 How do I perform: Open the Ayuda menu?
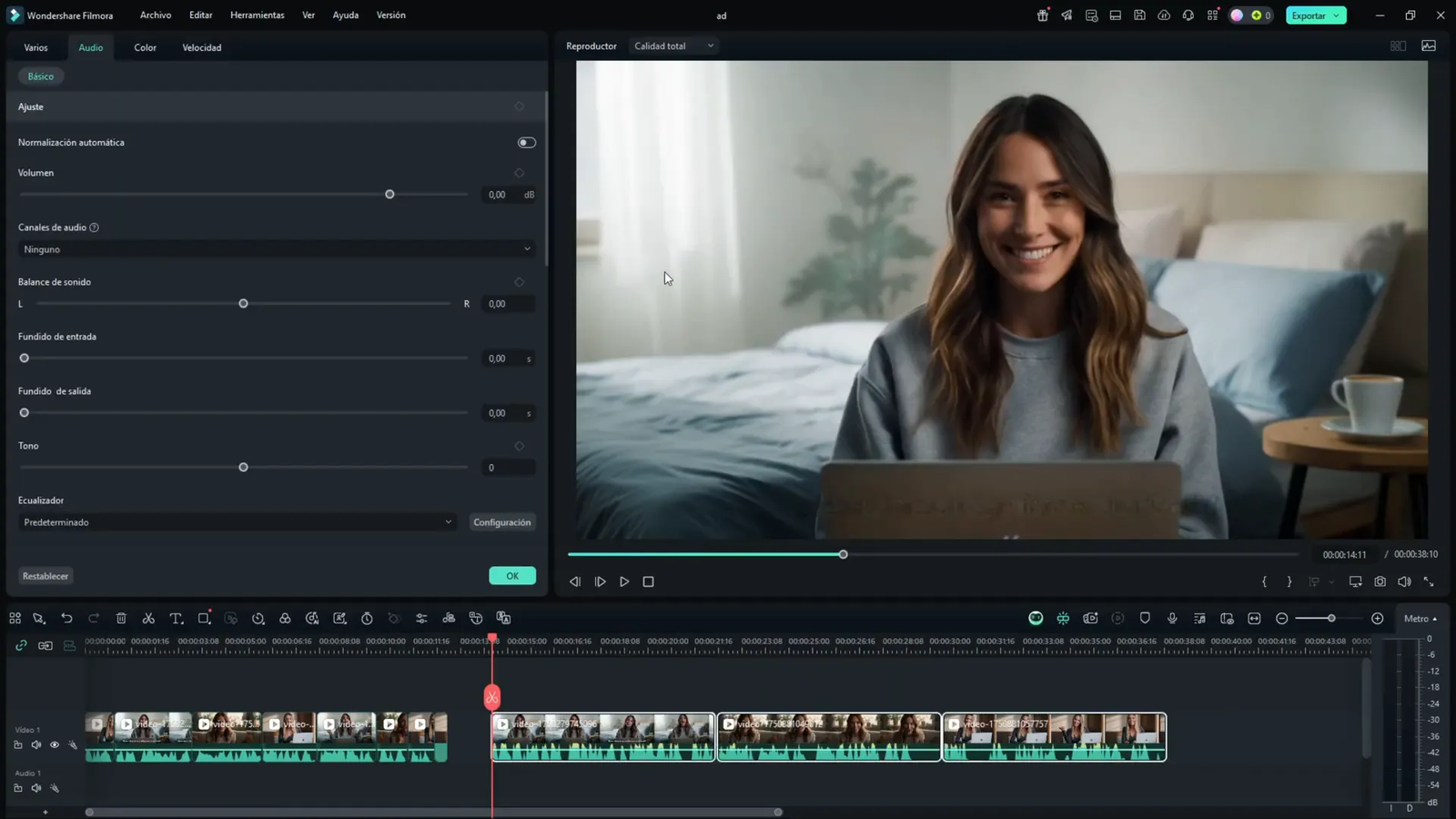coord(345,15)
